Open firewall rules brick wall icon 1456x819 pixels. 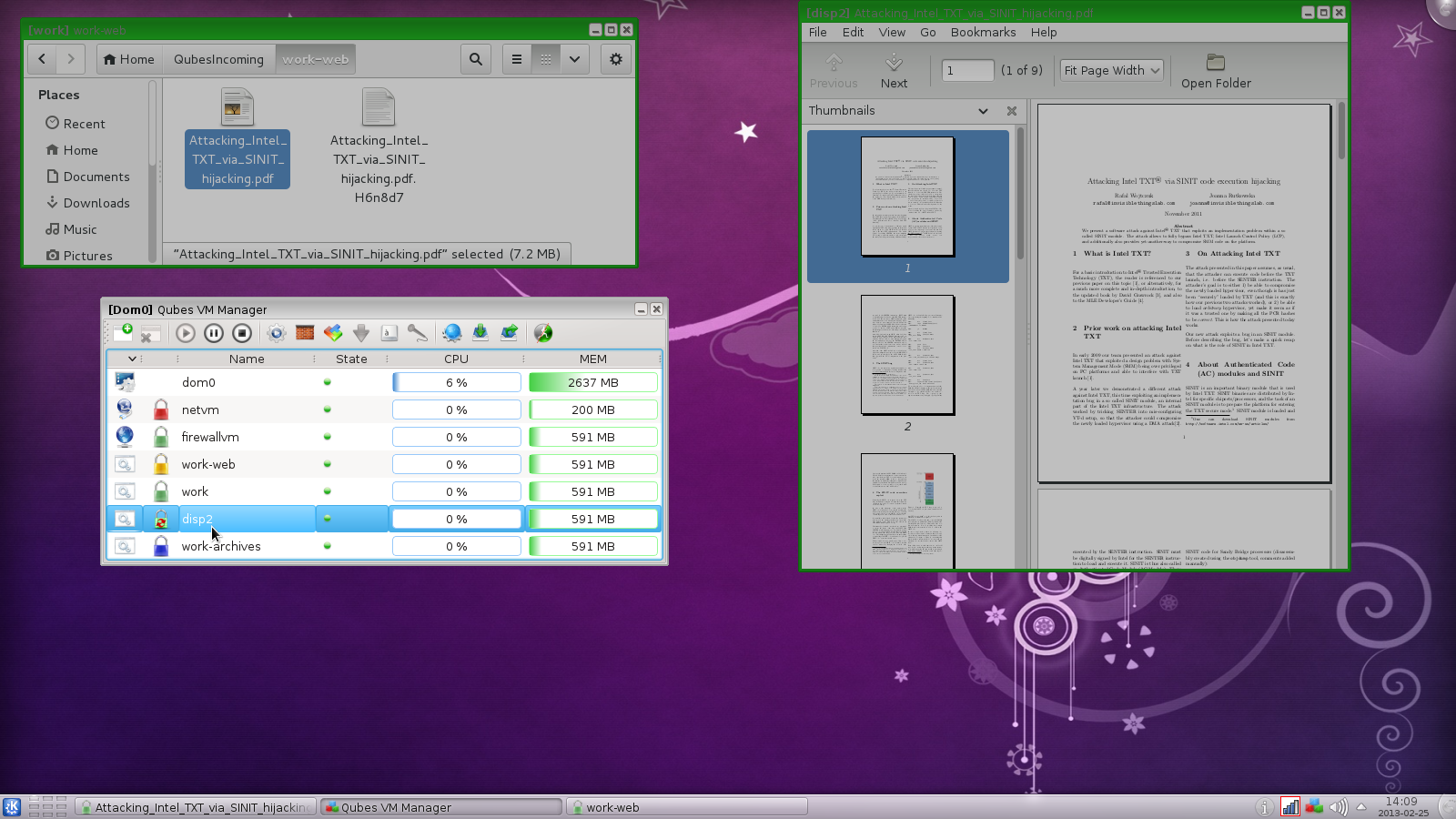click(305, 333)
